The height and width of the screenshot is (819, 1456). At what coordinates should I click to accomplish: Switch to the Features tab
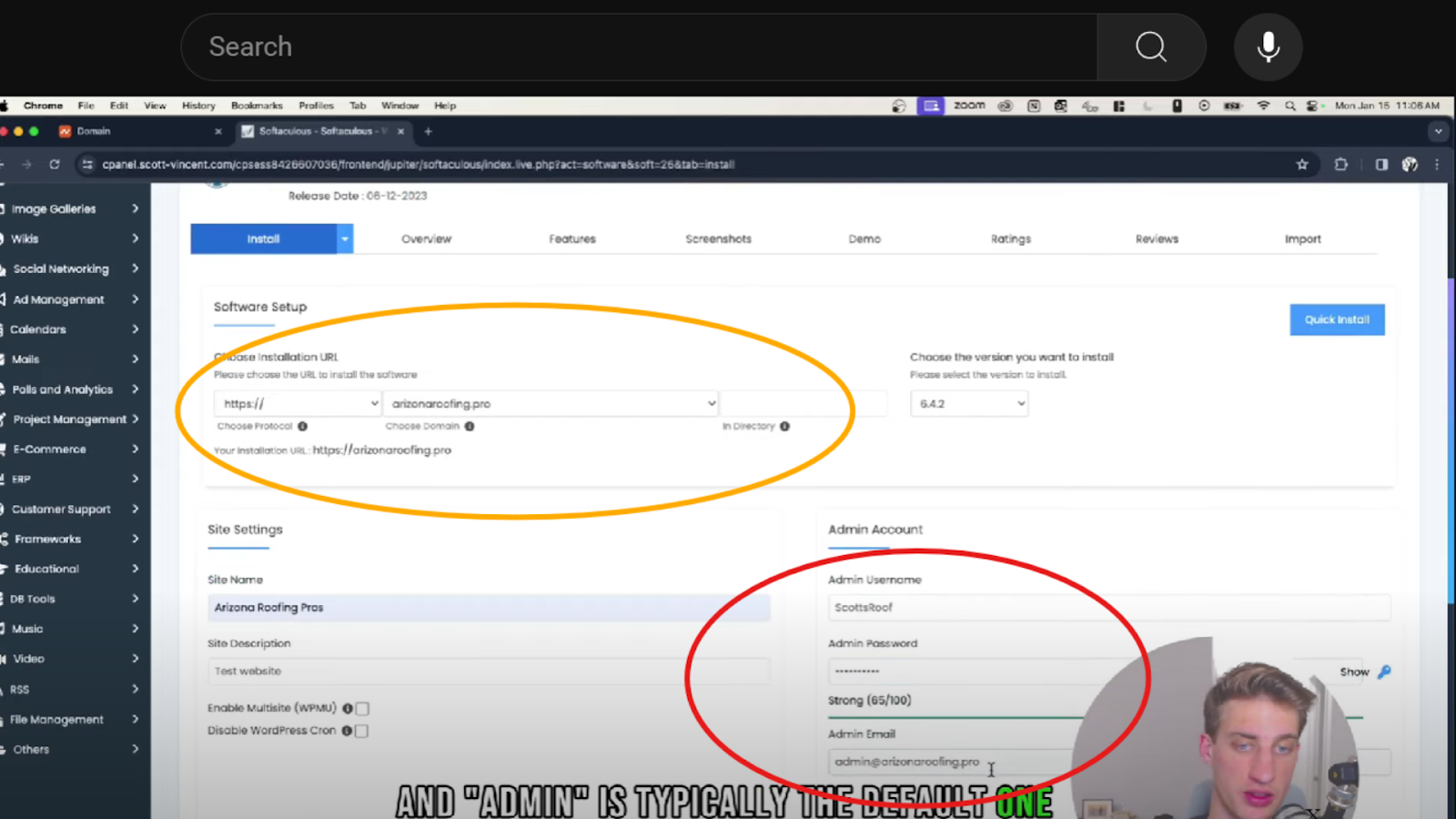(572, 238)
